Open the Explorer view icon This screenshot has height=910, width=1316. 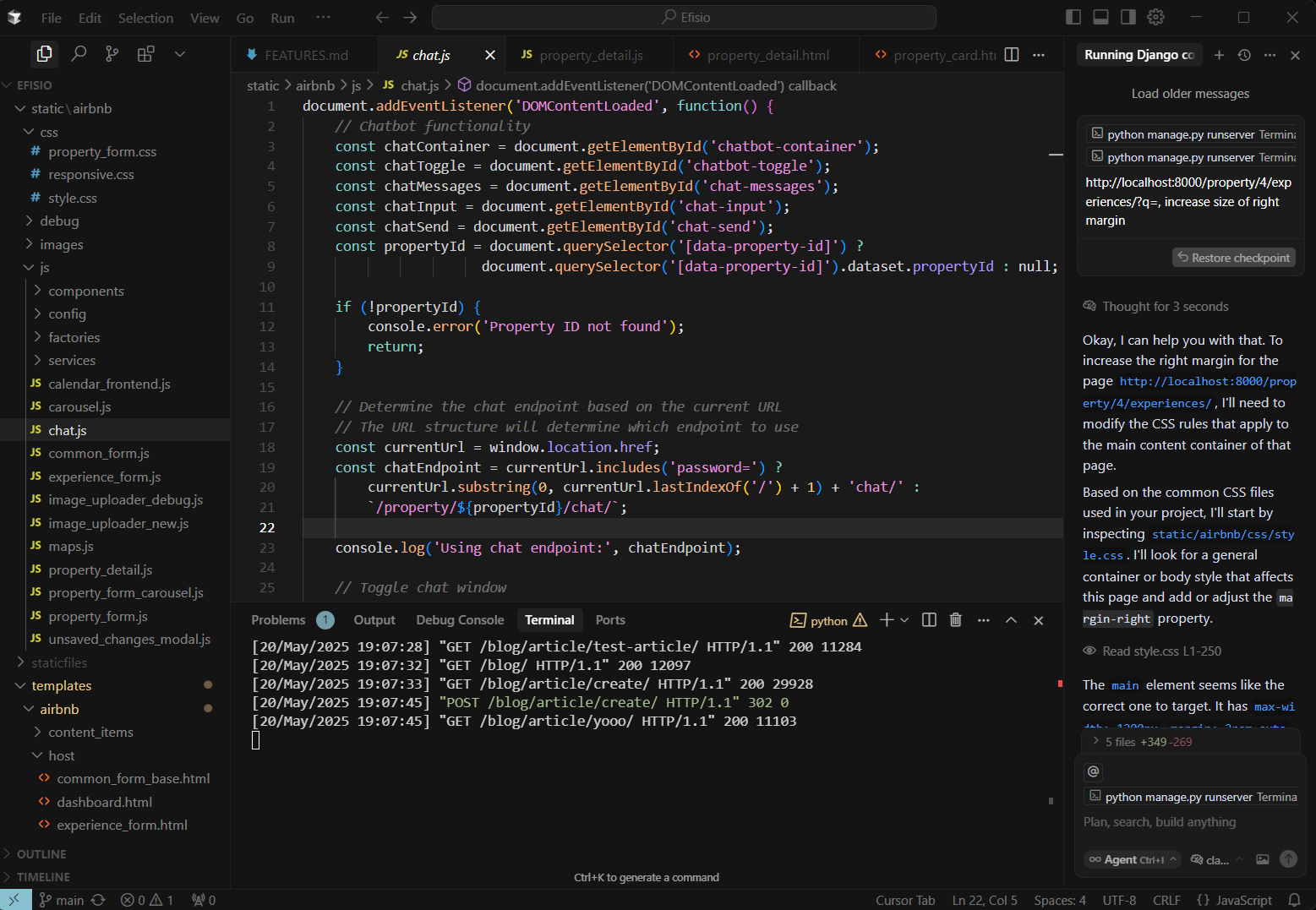click(44, 54)
